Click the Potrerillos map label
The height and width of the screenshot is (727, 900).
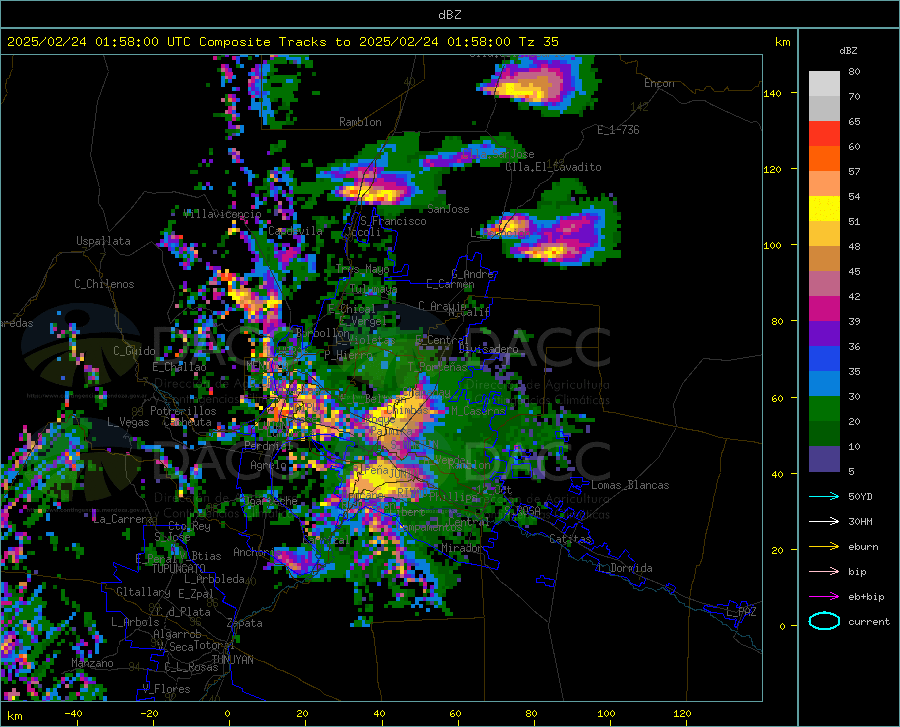point(183,411)
